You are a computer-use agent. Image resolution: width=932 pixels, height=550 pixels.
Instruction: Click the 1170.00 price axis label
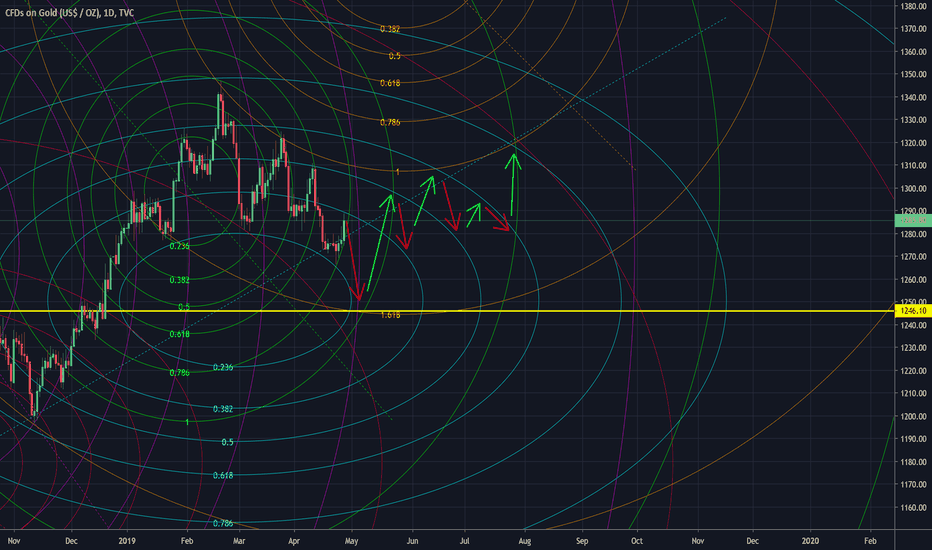pos(914,485)
